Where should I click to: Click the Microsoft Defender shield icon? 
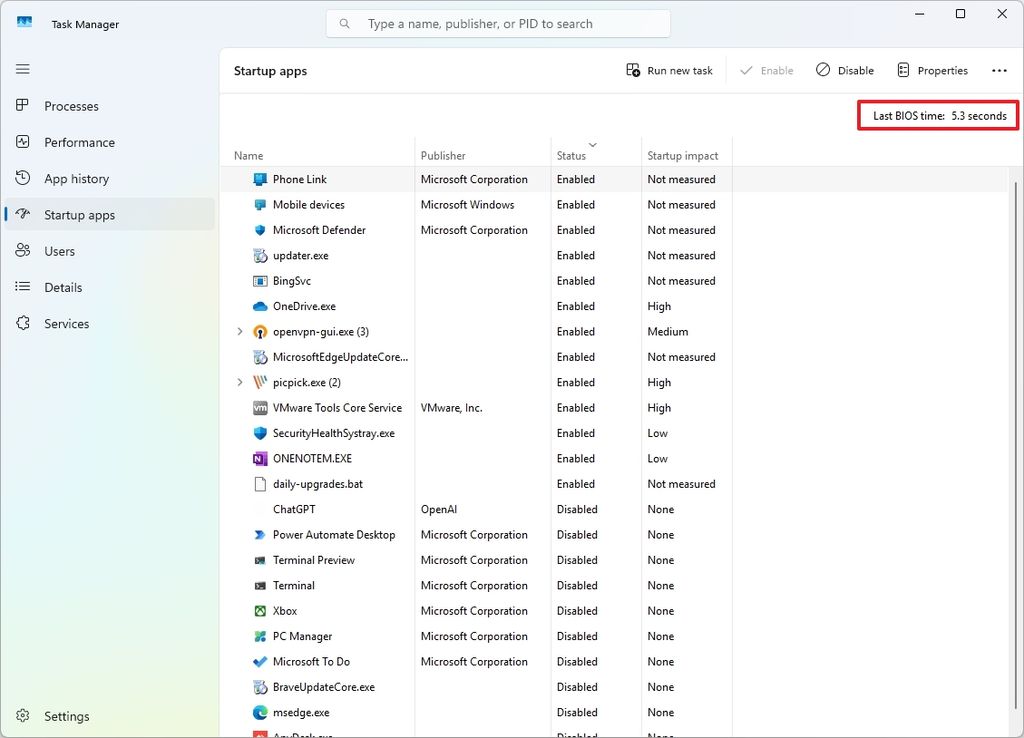pos(260,230)
